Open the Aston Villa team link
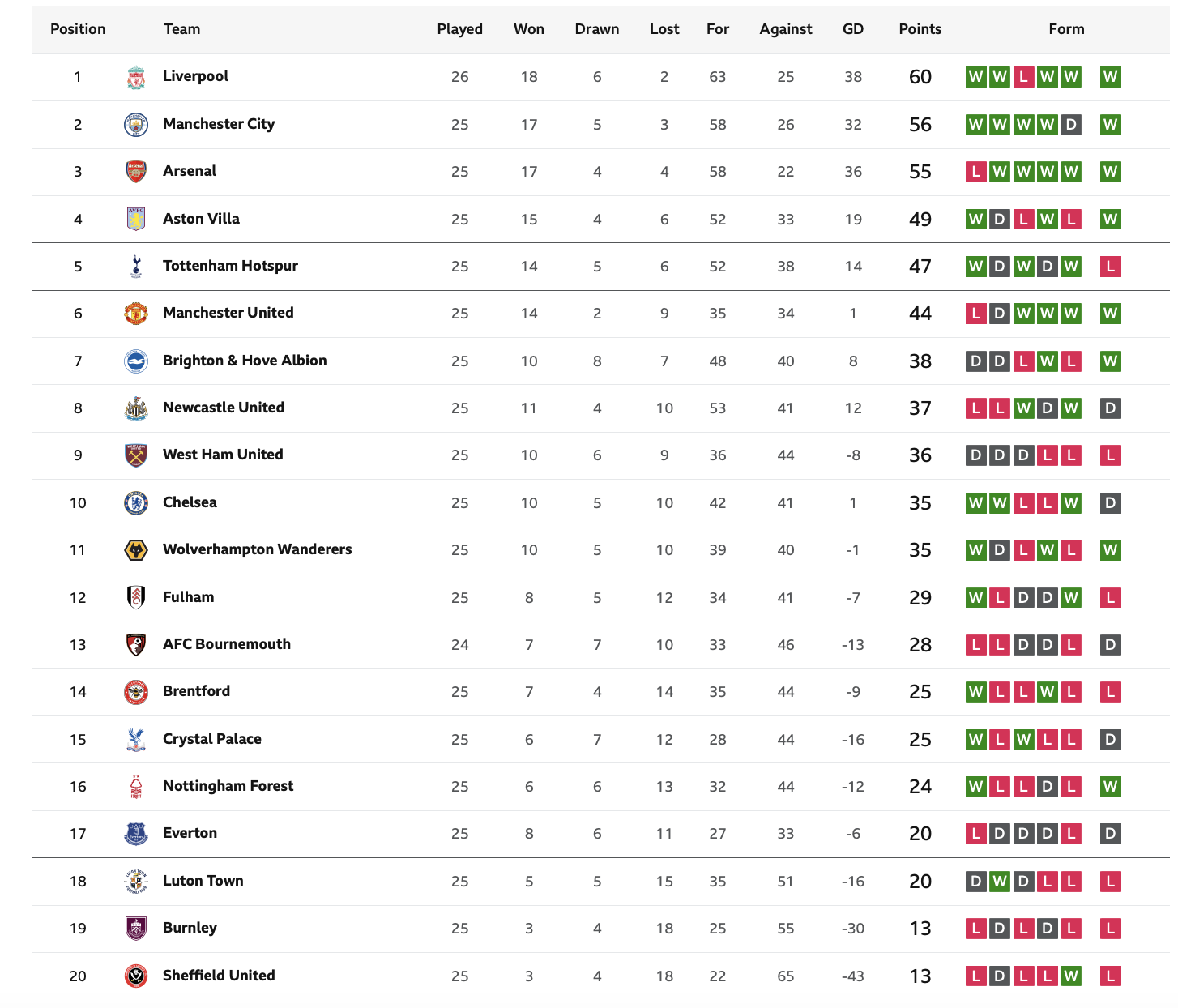This screenshot has width=1178, height=1008. [201, 219]
